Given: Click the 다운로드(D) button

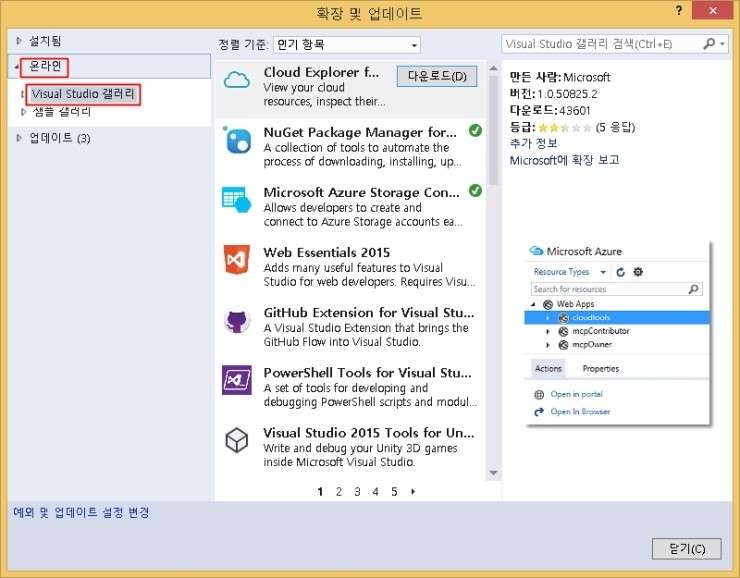Looking at the screenshot, I should [437, 76].
